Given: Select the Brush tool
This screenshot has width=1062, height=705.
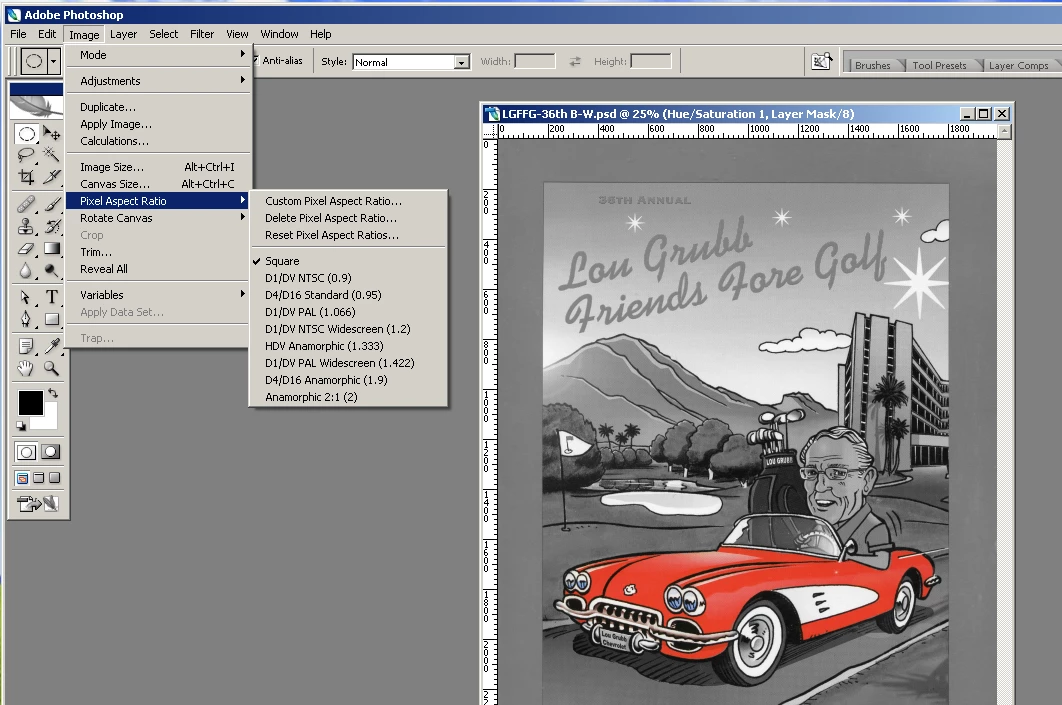Looking at the screenshot, I should [x=51, y=204].
